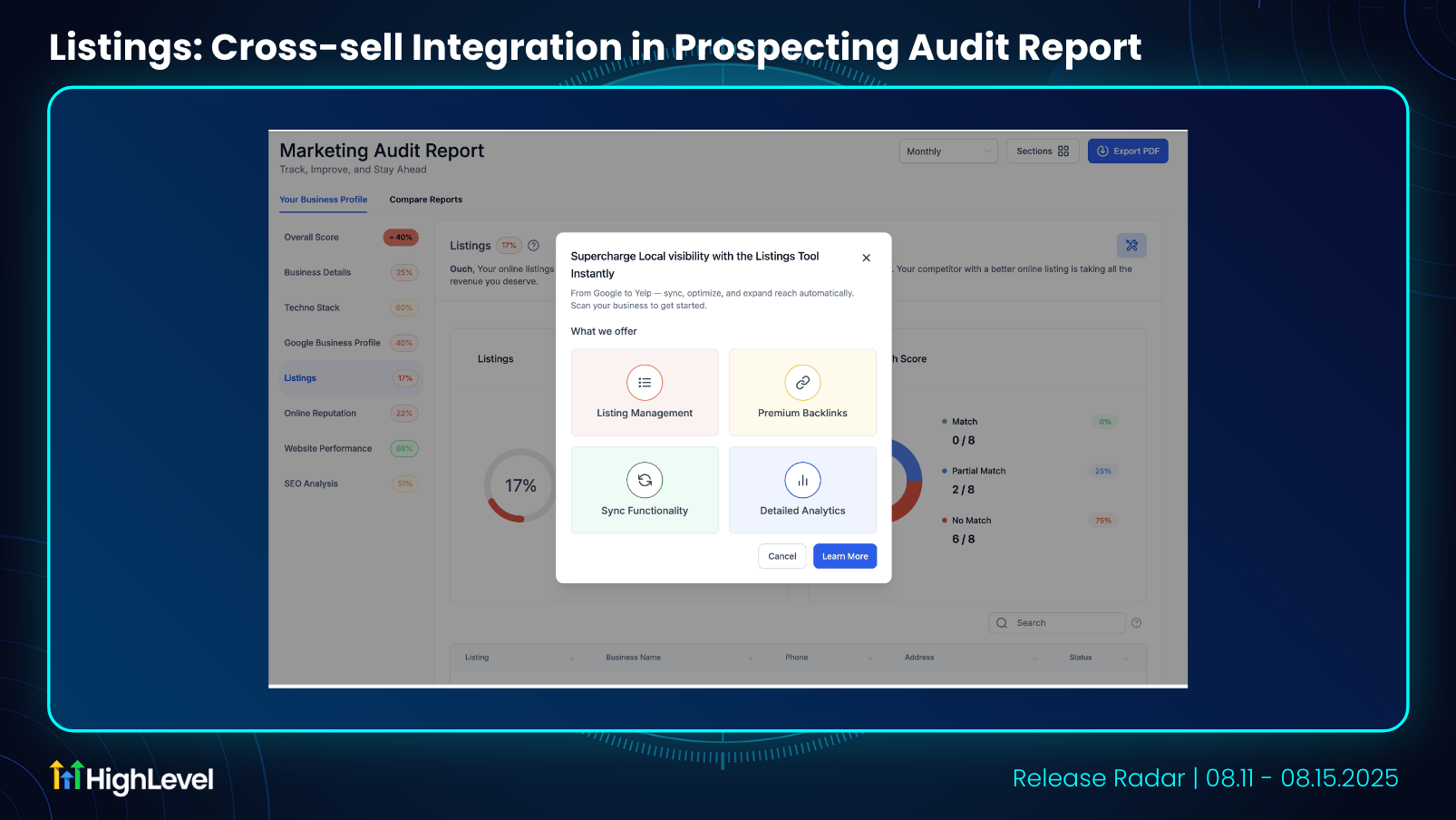Open Overall Score in sidebar
The height and width of the screenshot is (820, 1456).
351,238
